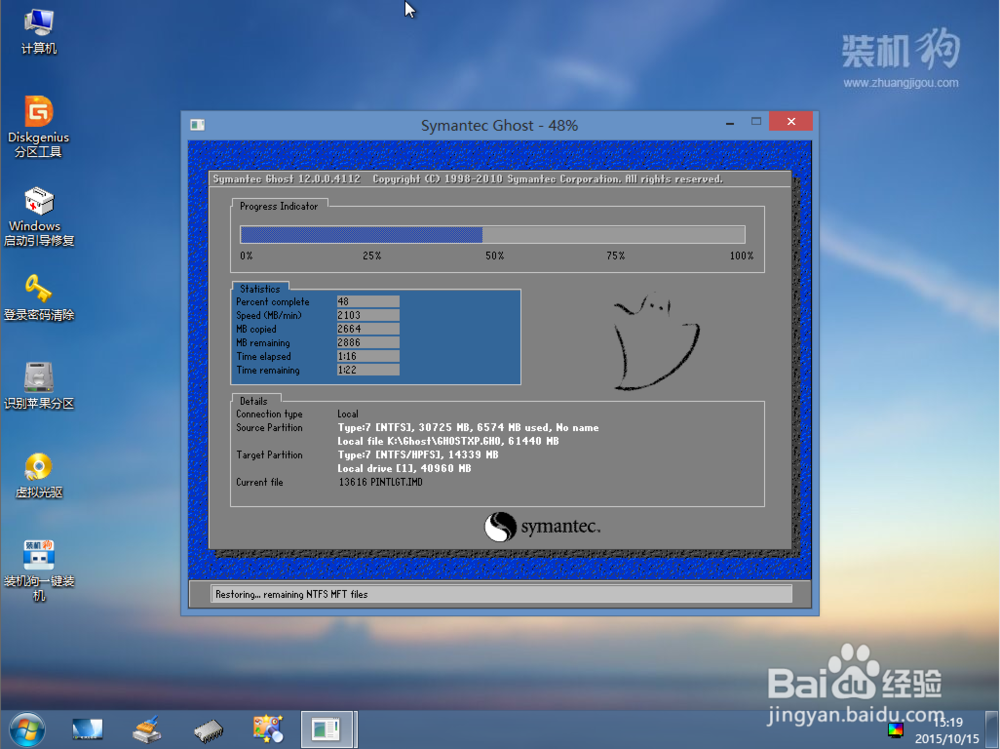Click the color display tray icon
Screen dimensions: 1000x749
point(895,730)
